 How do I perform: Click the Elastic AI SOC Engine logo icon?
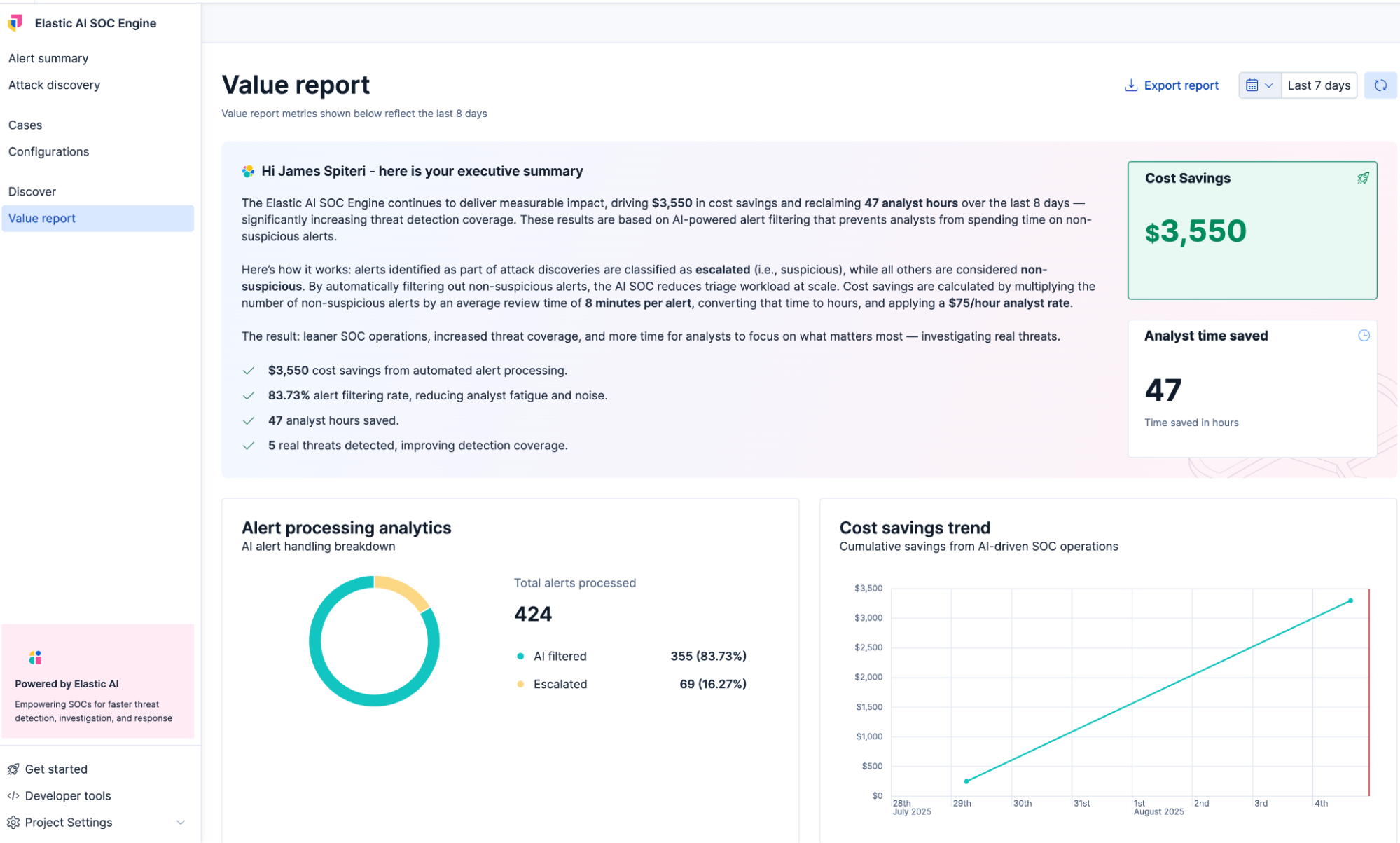pos(15,23)
